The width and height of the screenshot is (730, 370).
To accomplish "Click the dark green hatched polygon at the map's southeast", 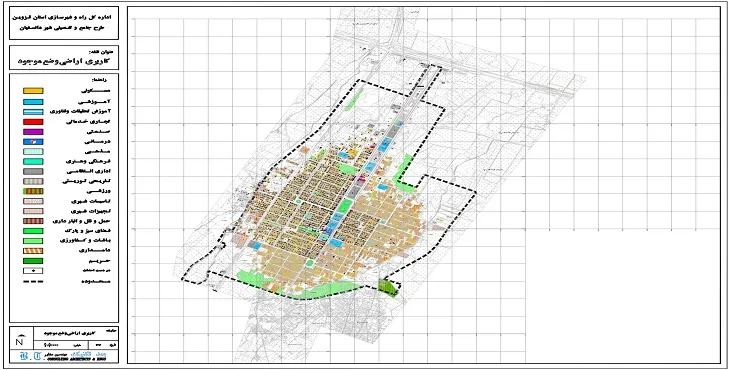I will tap(389, 287).
